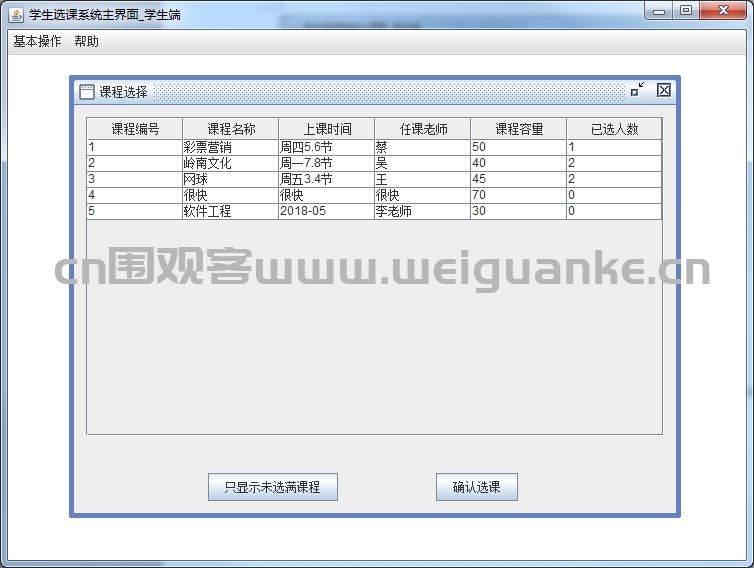The height and width of the screenshot is (568, 754).
Task: Click teacher cell 吴
Action: tap(422, 163)
